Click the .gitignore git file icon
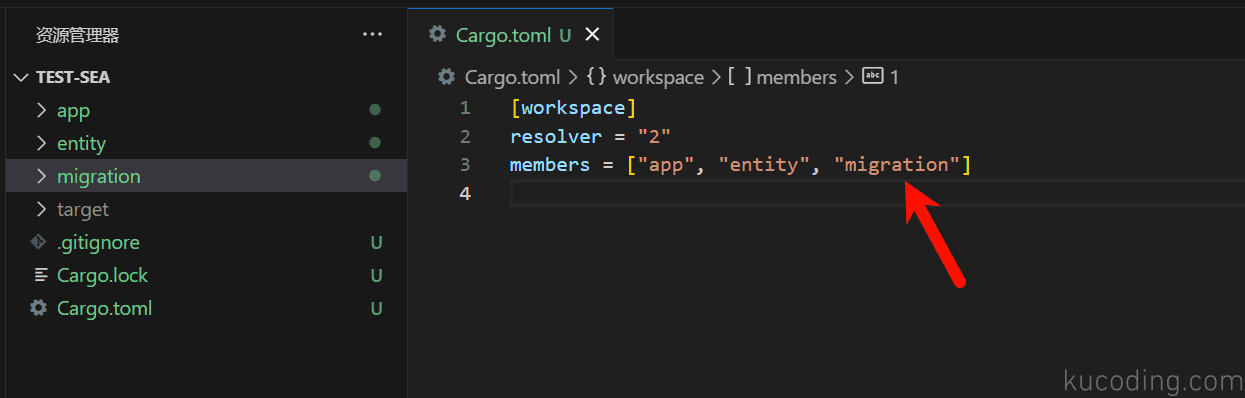This screenshot has width=1245, height=398. [x=39, y=242]
